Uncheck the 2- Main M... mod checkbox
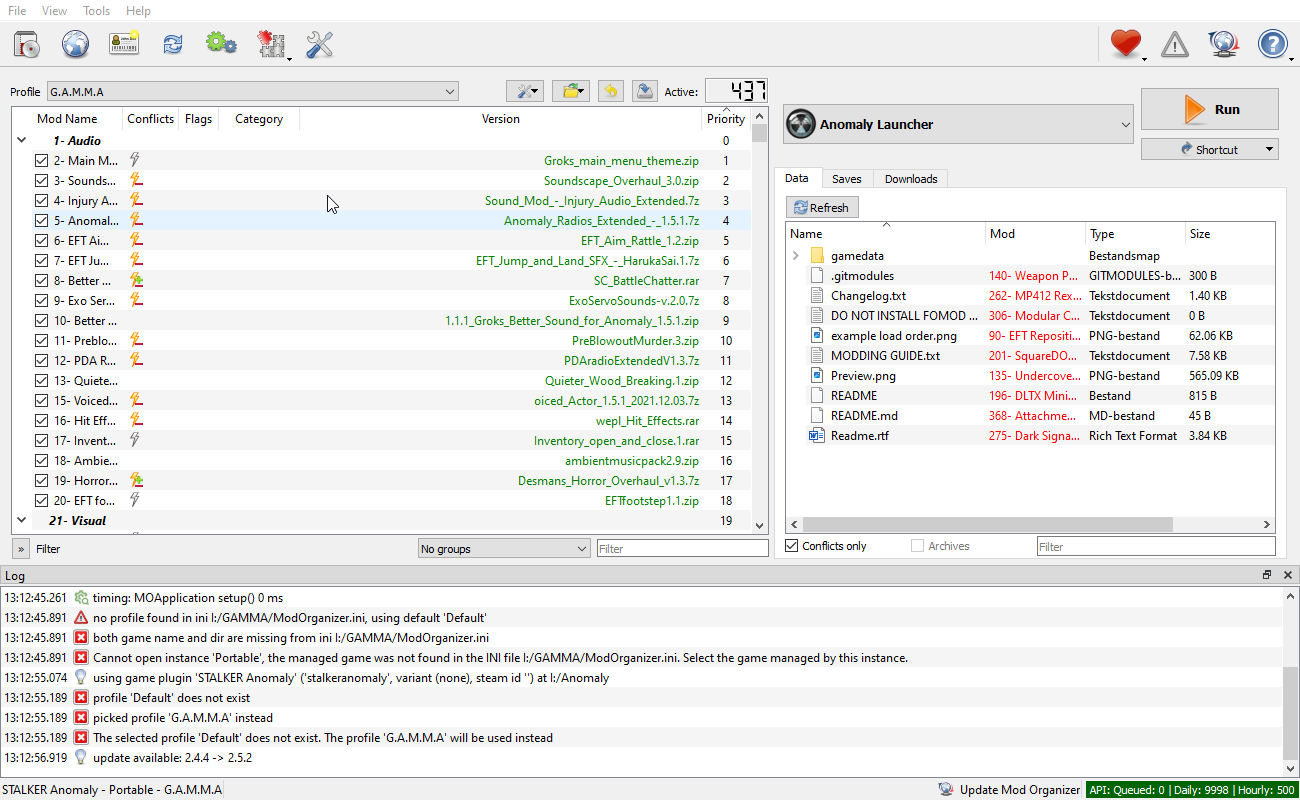This screenshot has width=1300, height=800. point(41,161)
